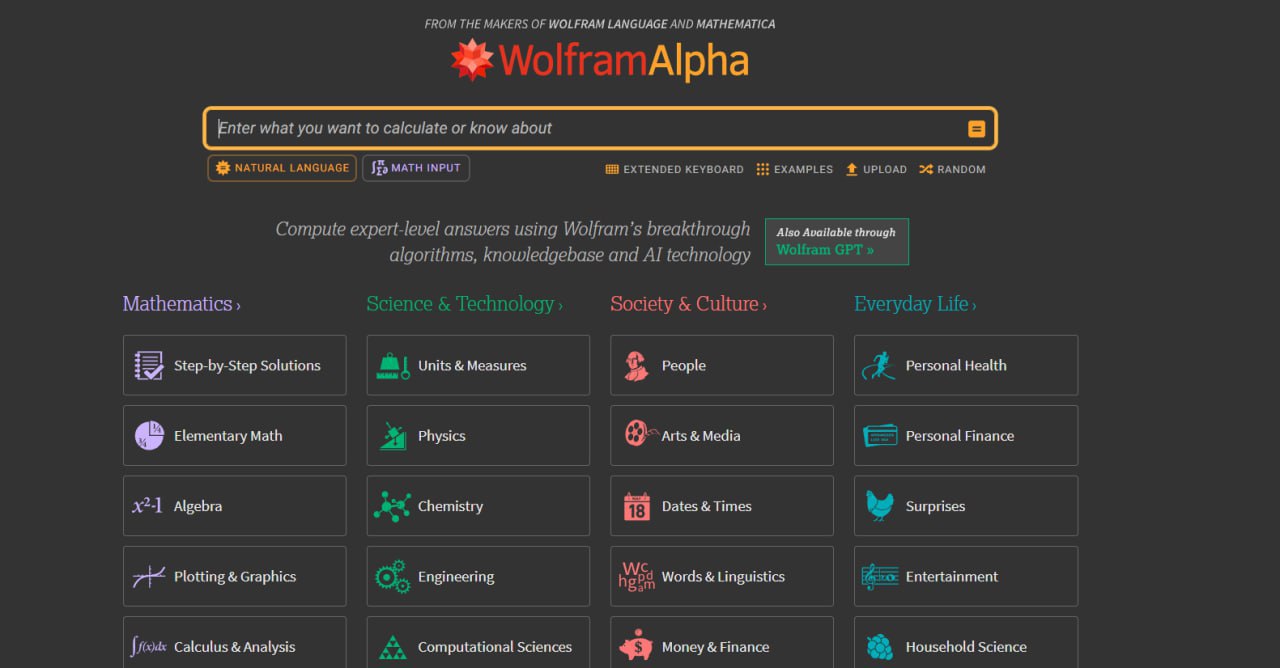This screenshot has width=1280, height=668.
Task: Open the Examples menu item
Action: [x=794, y=170]
